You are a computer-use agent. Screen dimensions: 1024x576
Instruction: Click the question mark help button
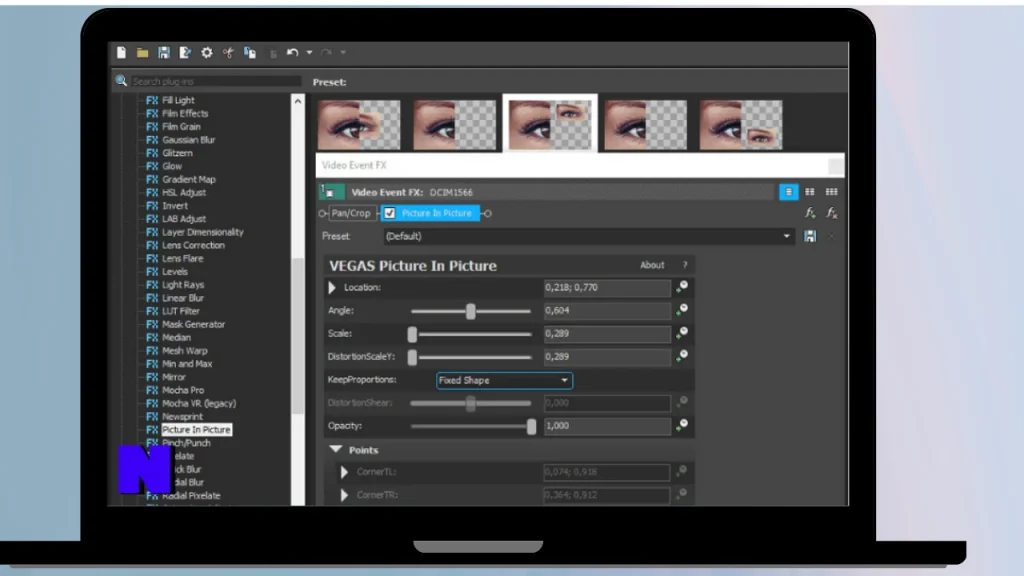(x=685, y=265)
